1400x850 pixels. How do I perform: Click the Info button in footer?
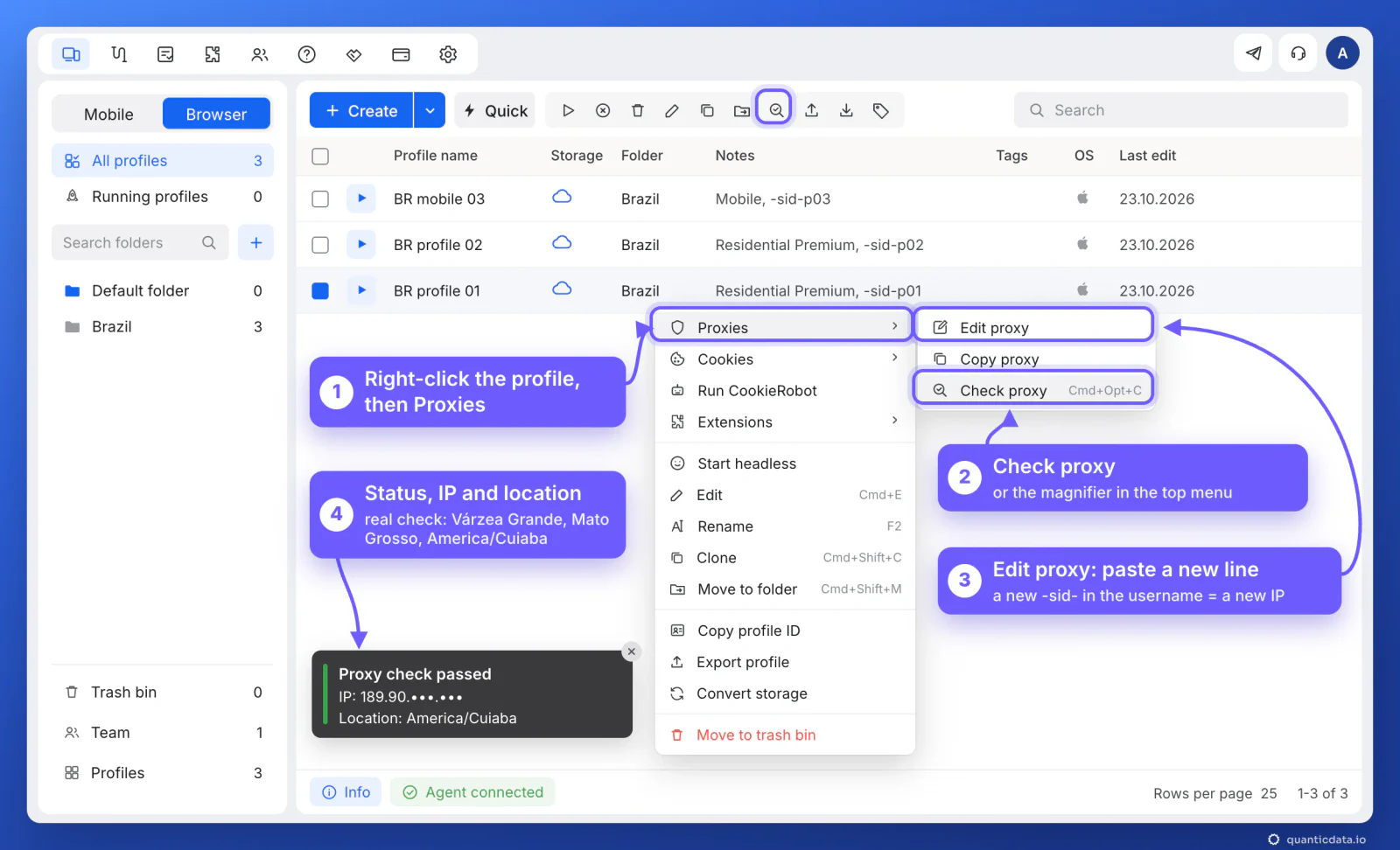tap(346, 792)
